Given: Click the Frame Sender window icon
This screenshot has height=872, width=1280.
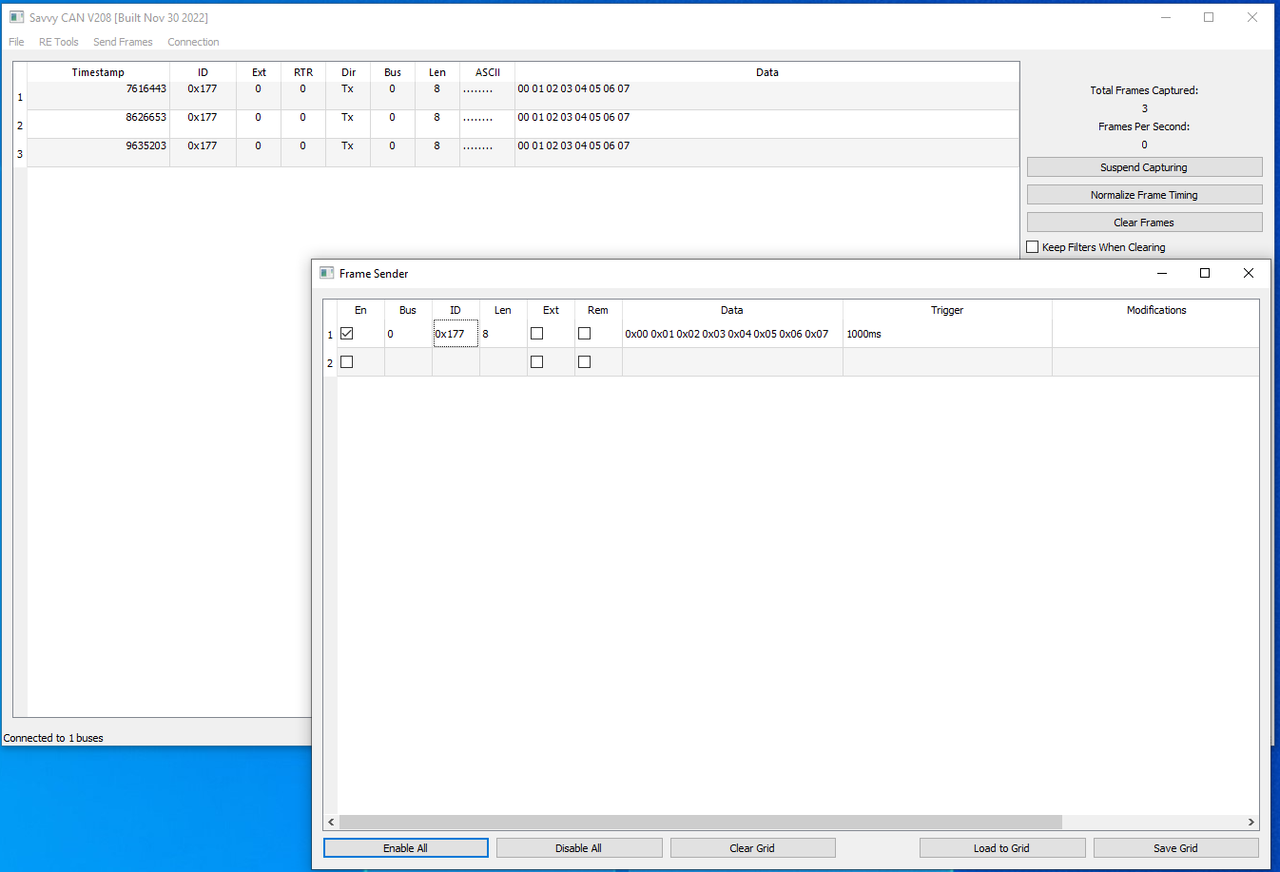Looking at the screenshot, I should 326,273.
